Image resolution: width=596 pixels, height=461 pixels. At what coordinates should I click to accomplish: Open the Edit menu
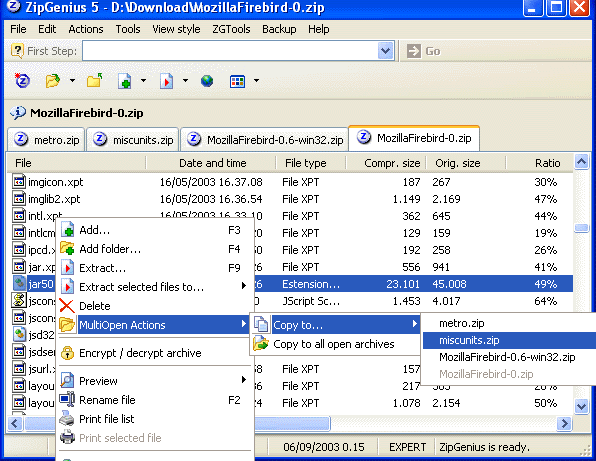pos(47,29)
